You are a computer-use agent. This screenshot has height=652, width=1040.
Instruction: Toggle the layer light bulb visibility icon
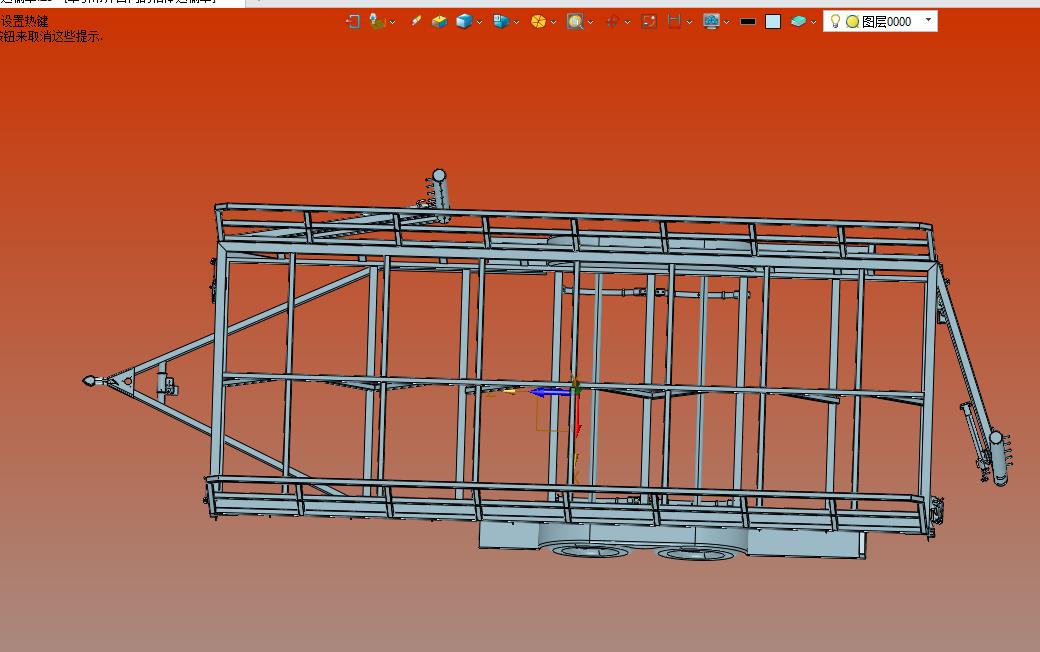point(835,21)
